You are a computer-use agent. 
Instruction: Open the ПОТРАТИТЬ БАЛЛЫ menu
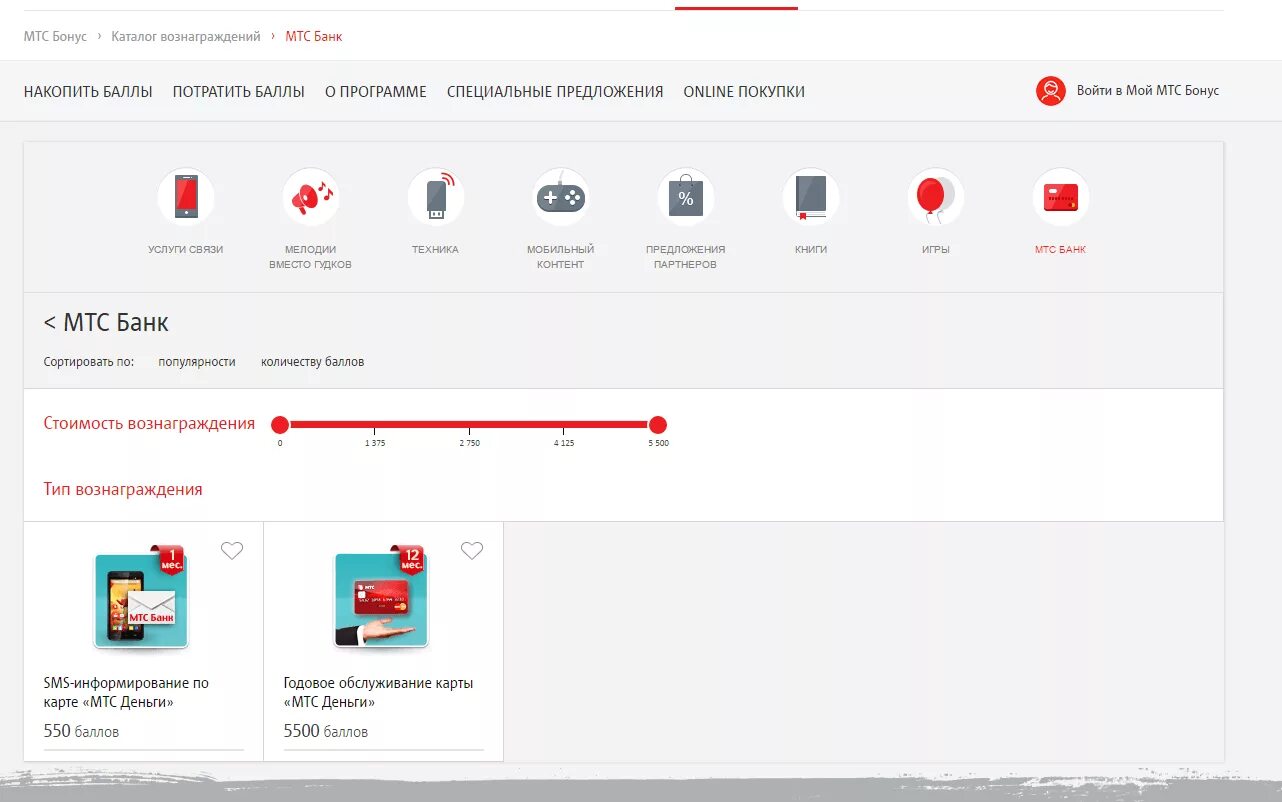[239, 92]
